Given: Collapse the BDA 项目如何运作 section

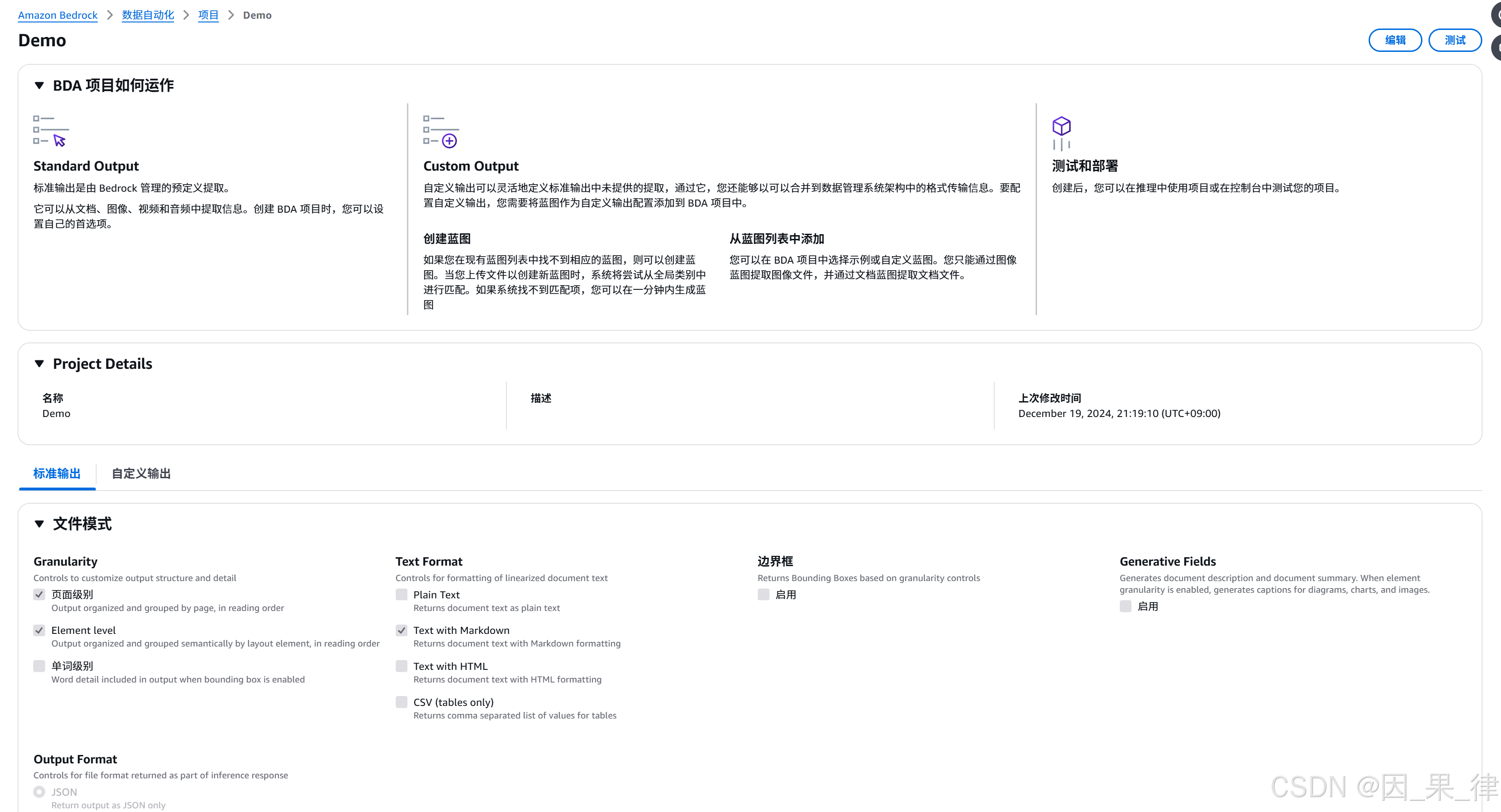Looking at the screenshot, I should [x=39, y=86].
